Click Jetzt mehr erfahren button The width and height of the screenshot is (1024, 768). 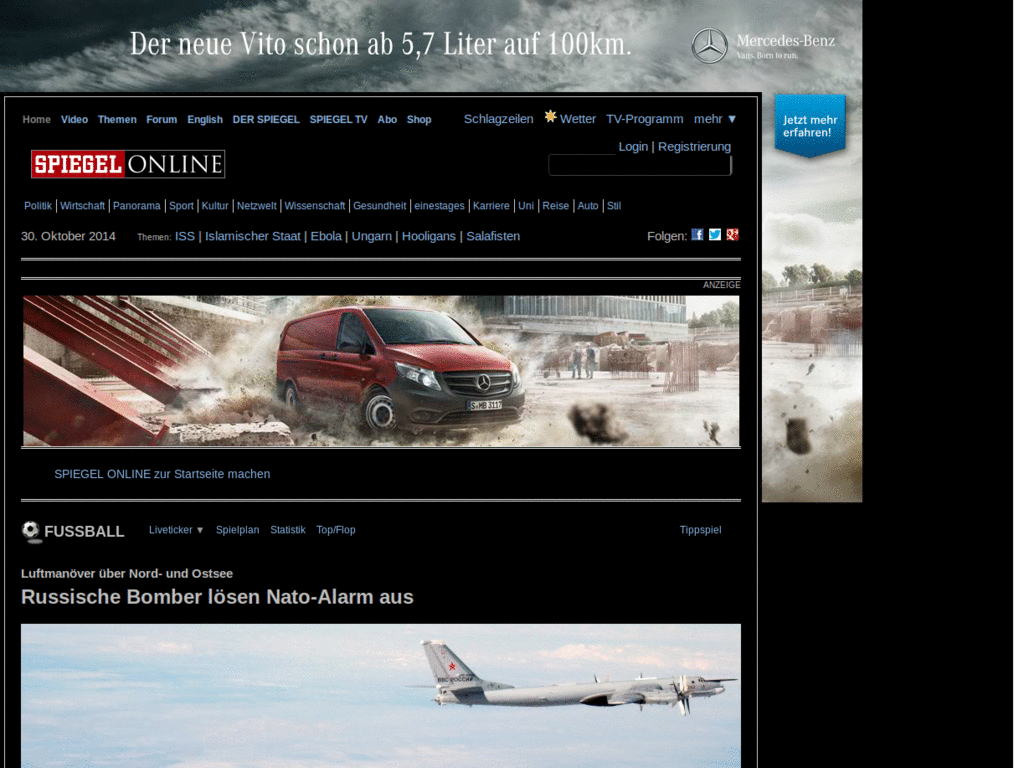(x=810, y=126)
